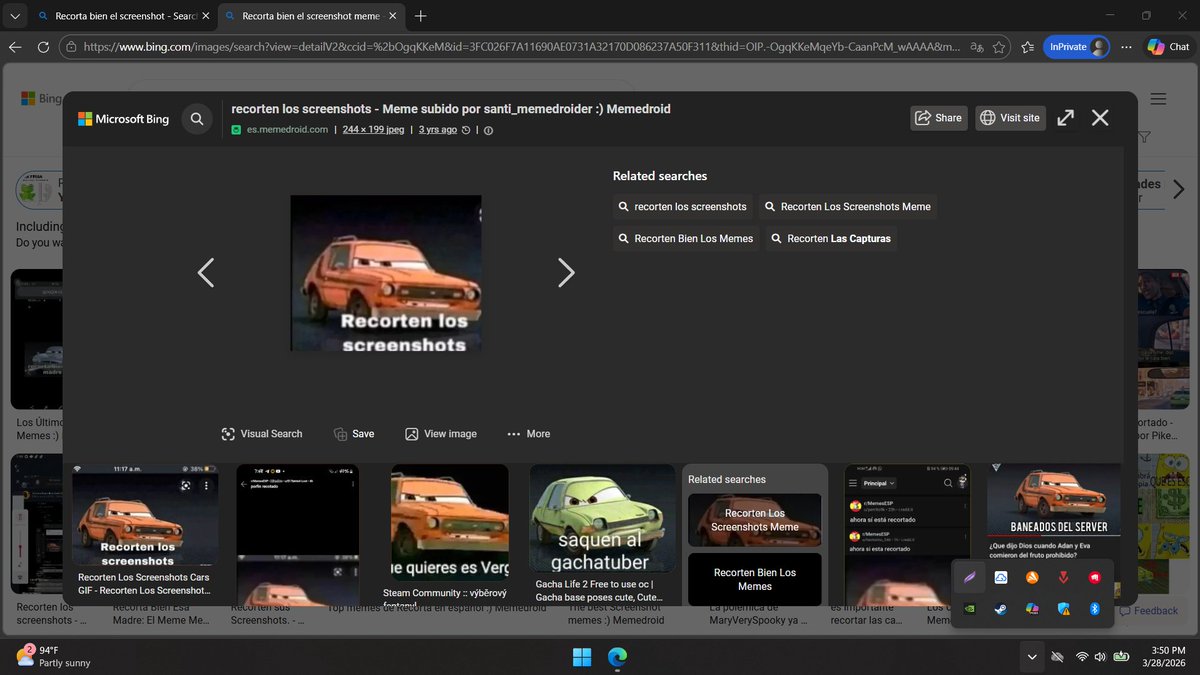The height and width of the screenshot is (675, 1200).
Task: Click the Microsoft Edge taskbar icon
Action: (618, 657)
